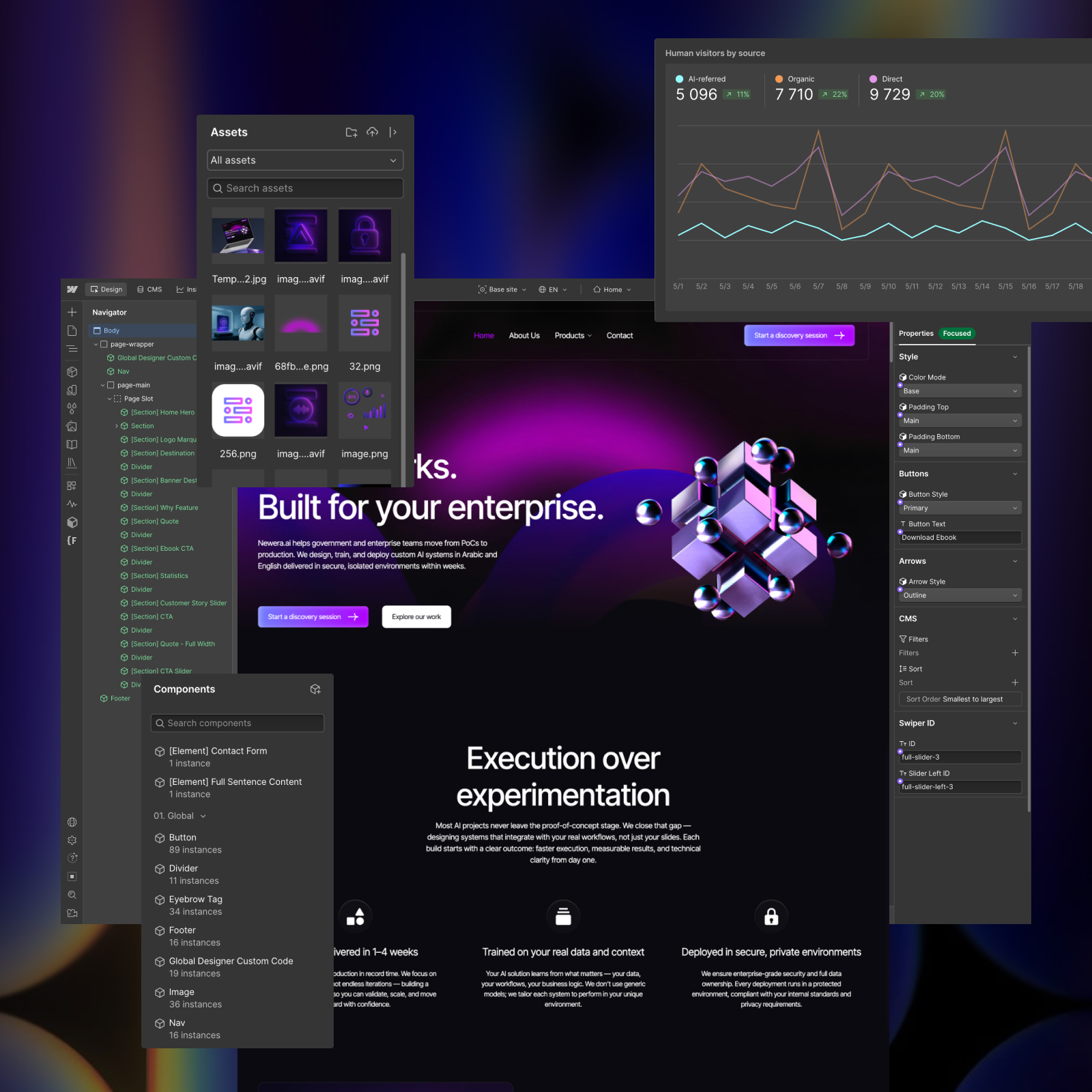Click the new folder icon in Assets panel

point(351,132)
